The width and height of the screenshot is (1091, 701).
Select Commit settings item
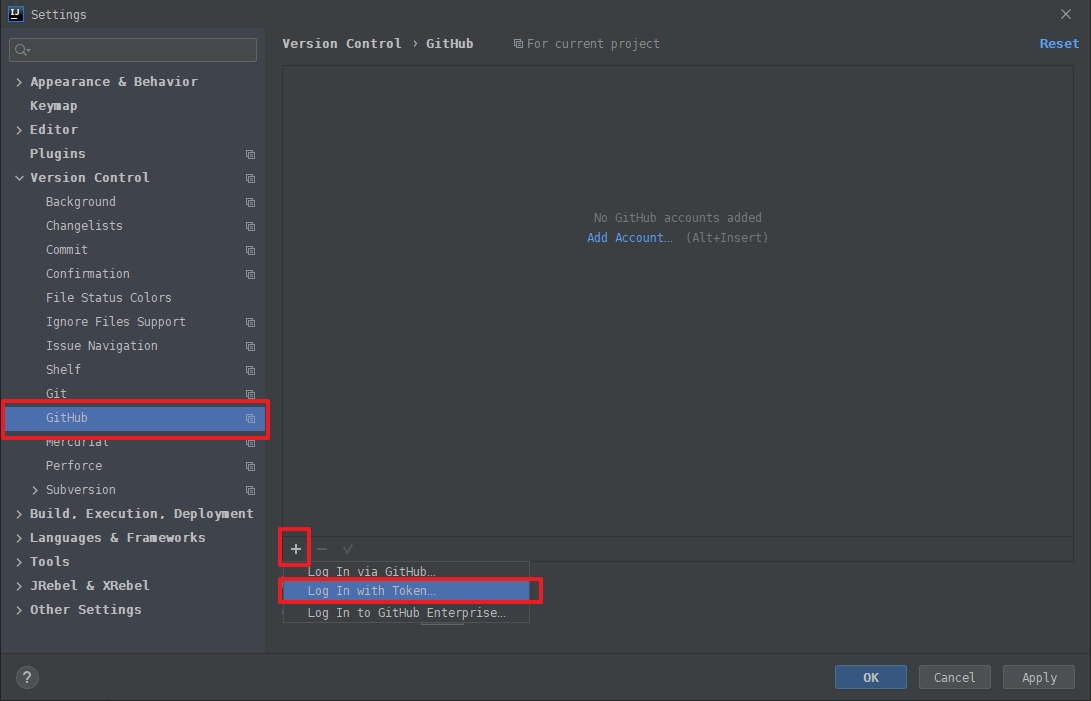click(x=67, y=250)
